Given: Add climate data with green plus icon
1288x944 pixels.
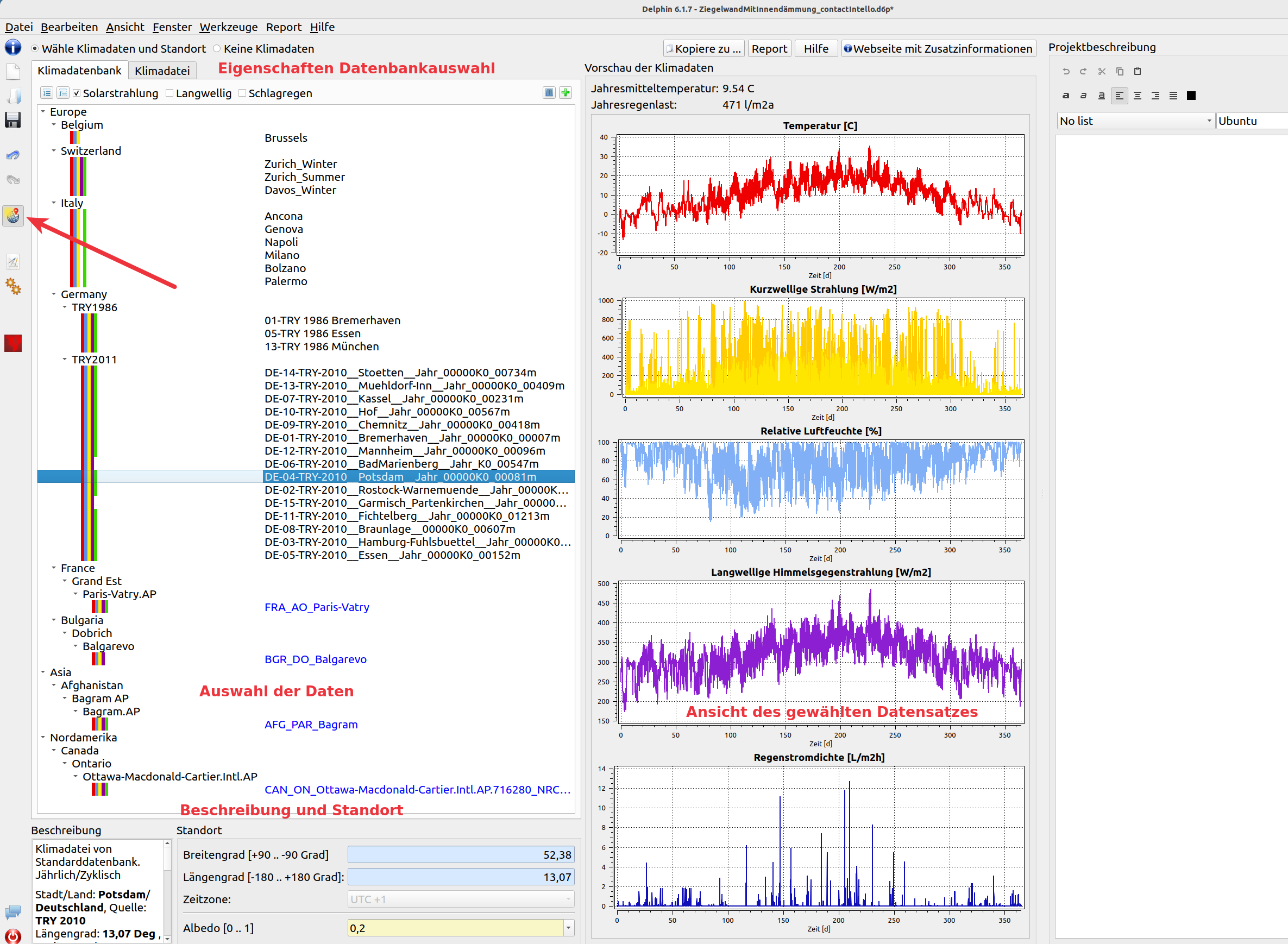Looking at the screenshot, I should pos(566,92).
